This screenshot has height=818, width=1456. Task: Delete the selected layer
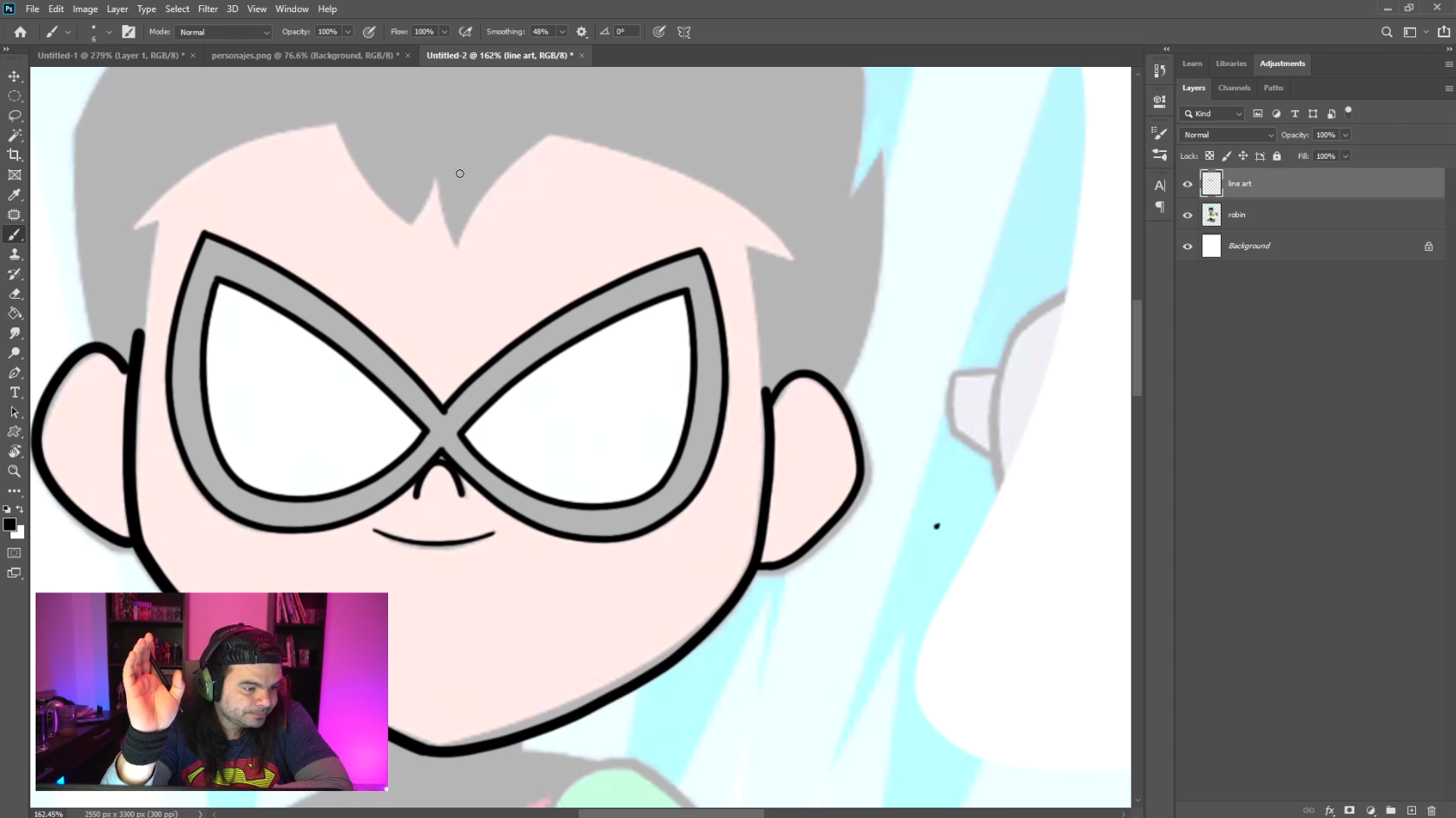1432,810
